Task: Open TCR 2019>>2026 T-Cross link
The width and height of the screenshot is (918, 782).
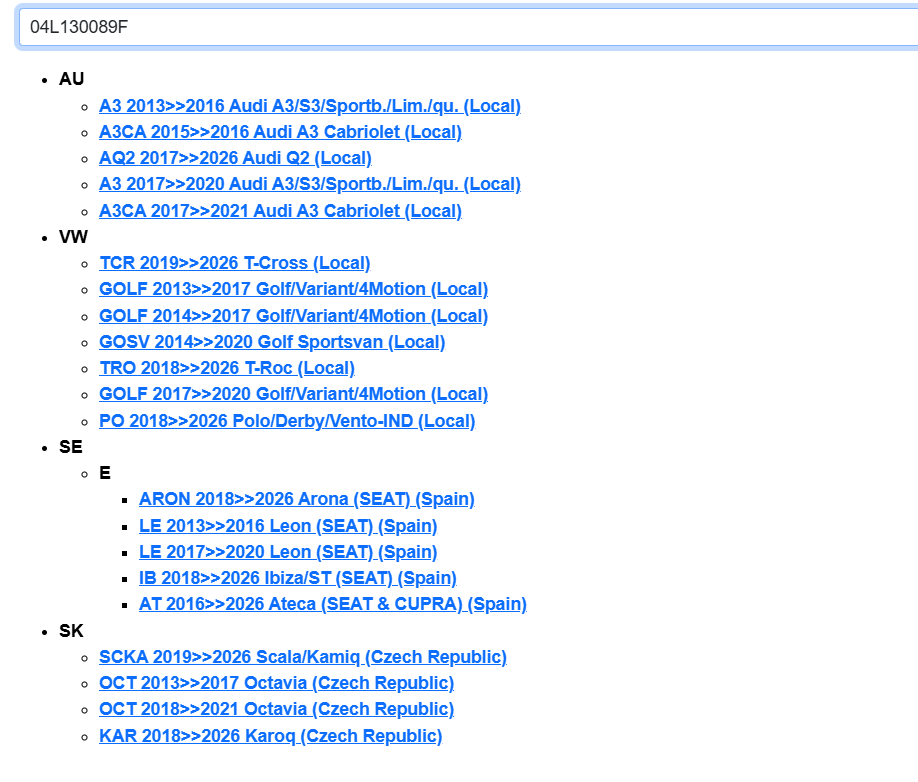Action: (234, 263)
